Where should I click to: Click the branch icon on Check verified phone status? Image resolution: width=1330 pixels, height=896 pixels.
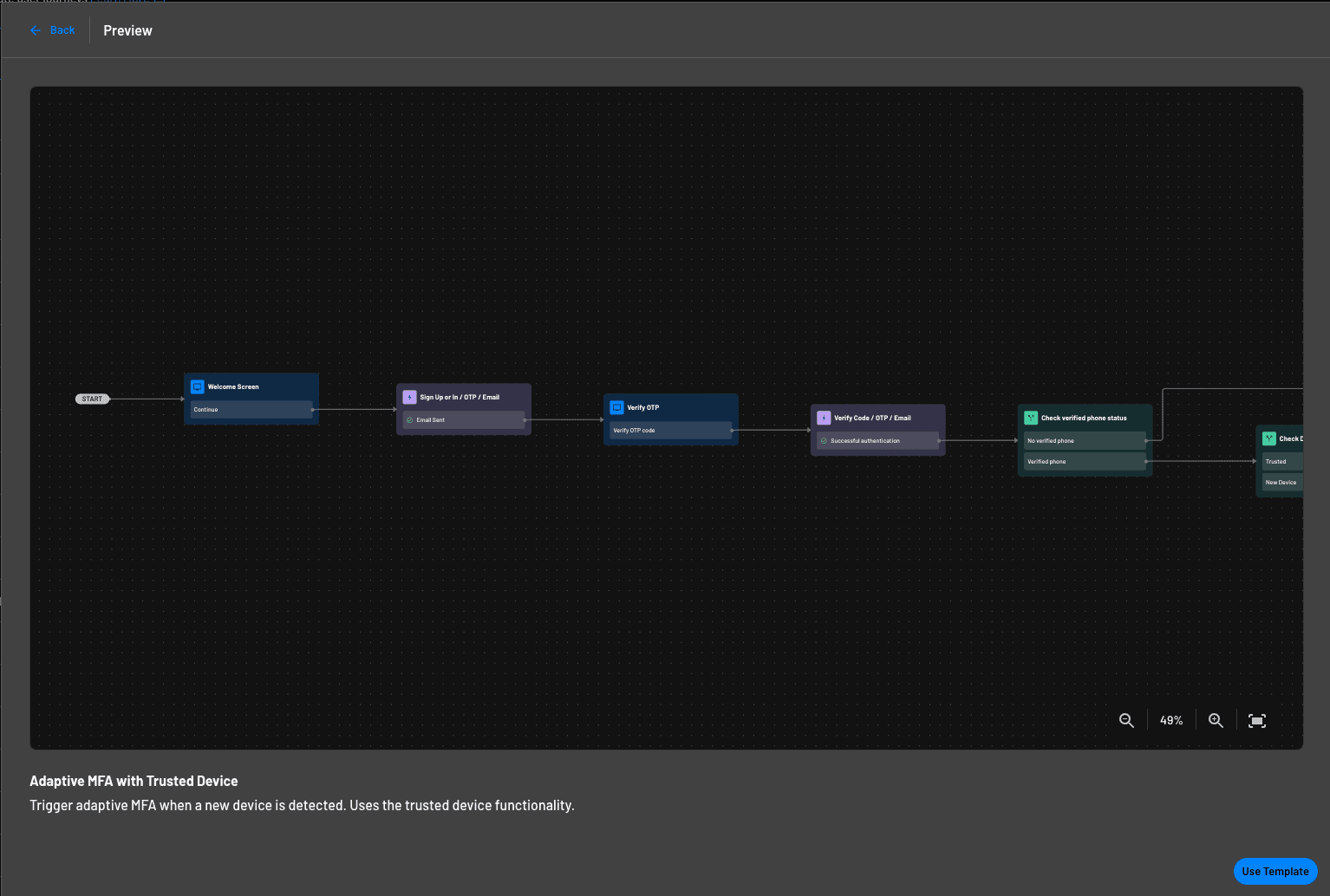(1030, 417)
